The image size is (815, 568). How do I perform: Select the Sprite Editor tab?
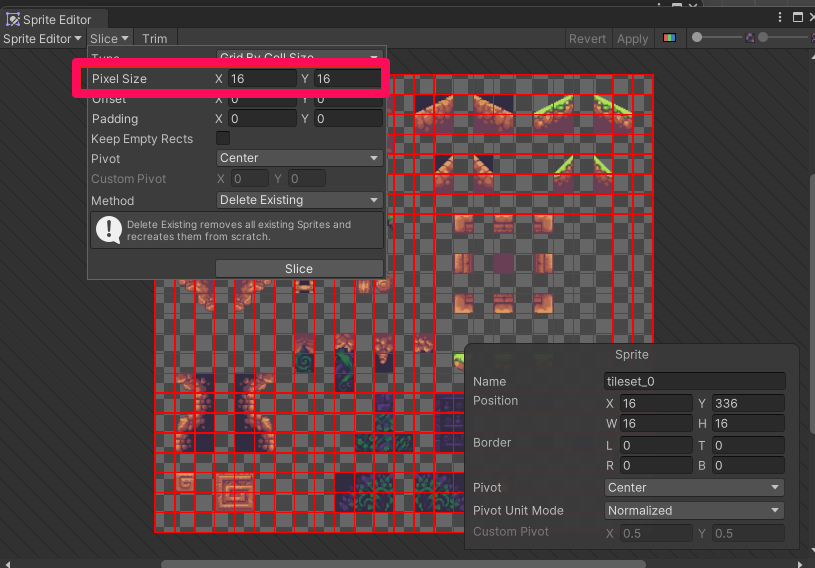pyautogui.click(x=54, y=20)
